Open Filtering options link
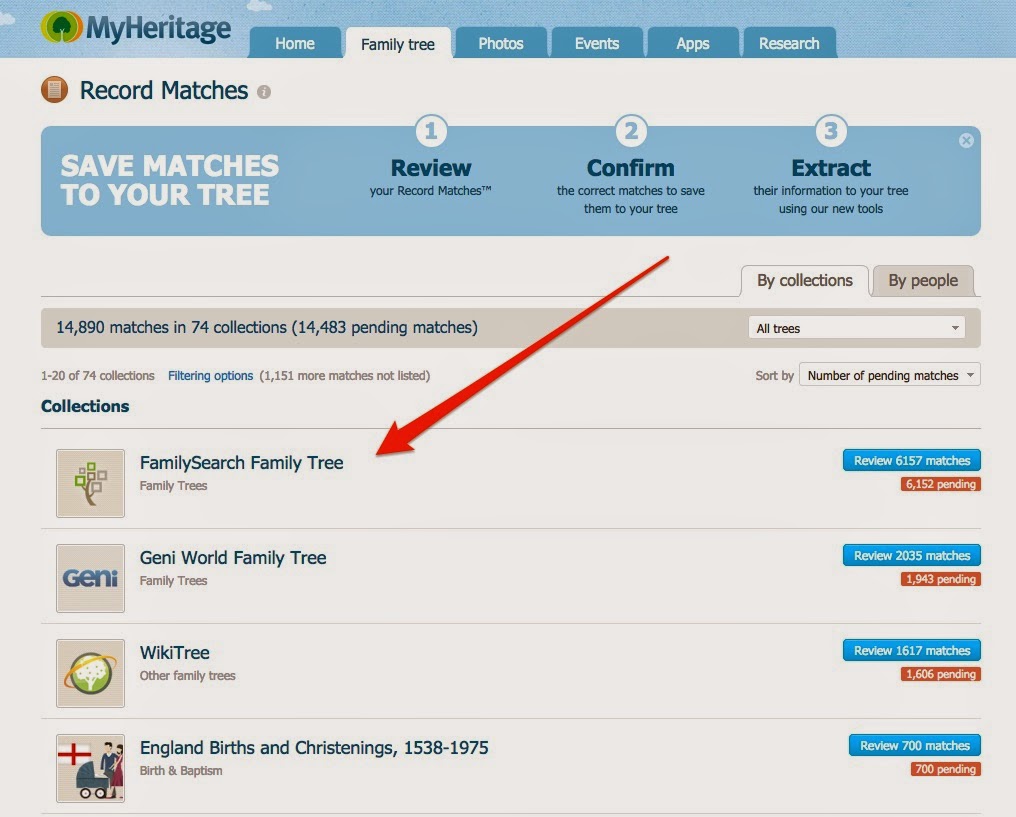This screenshot has width=1016, height=817. pos(211,376)
